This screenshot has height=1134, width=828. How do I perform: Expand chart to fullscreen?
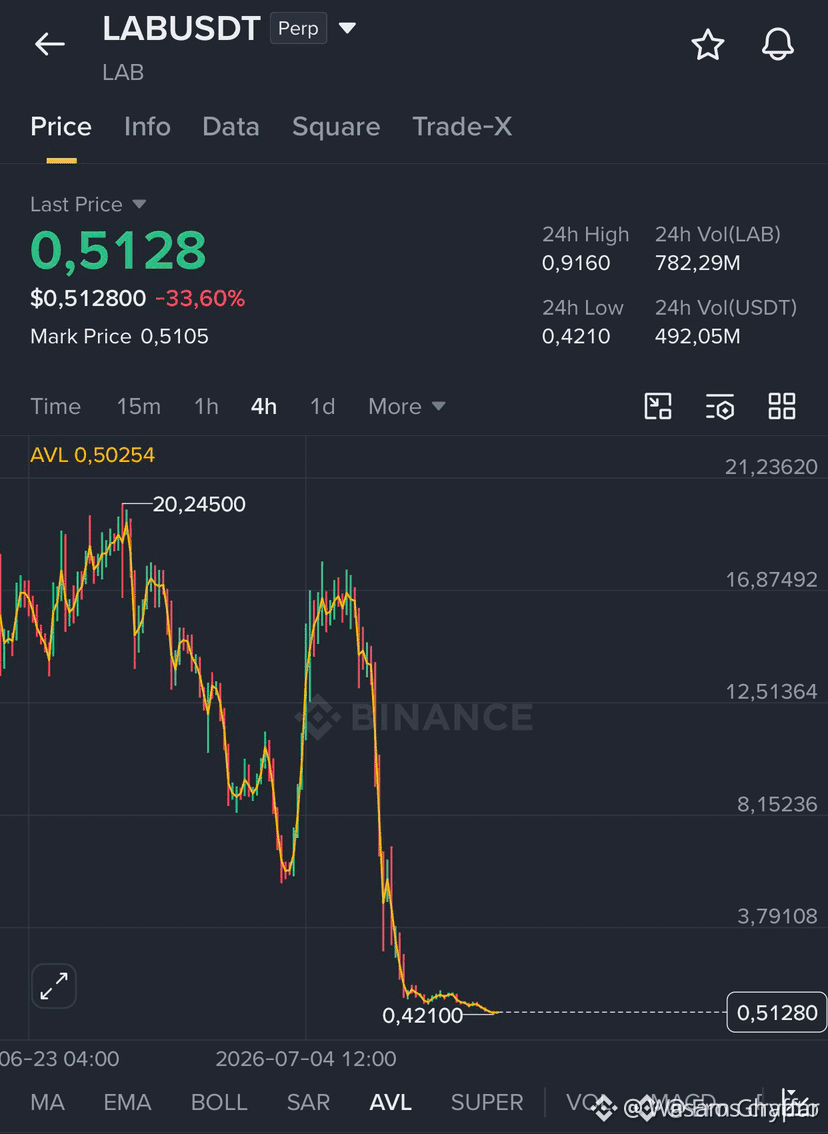(54, 986)
